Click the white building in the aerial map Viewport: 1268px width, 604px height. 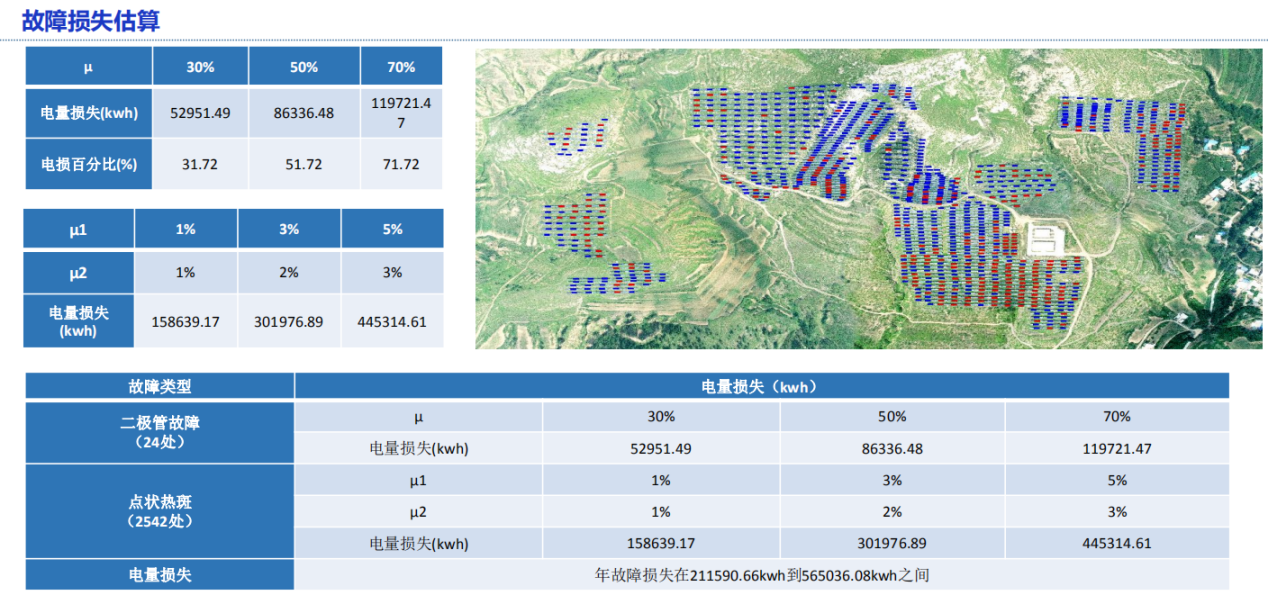(x=1044, y=239)
